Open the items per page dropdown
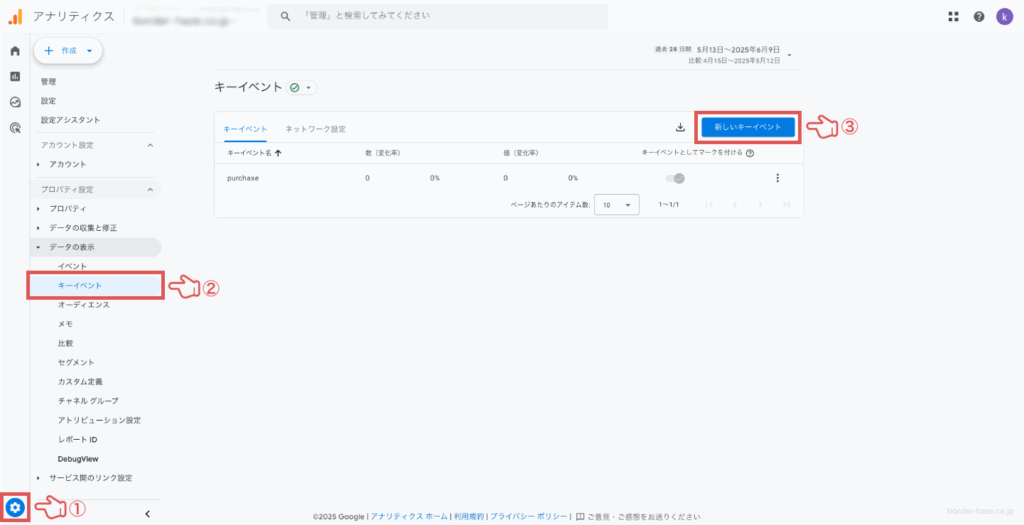The height and width of the screenshot is (525, 1024). tap(617, 204)
